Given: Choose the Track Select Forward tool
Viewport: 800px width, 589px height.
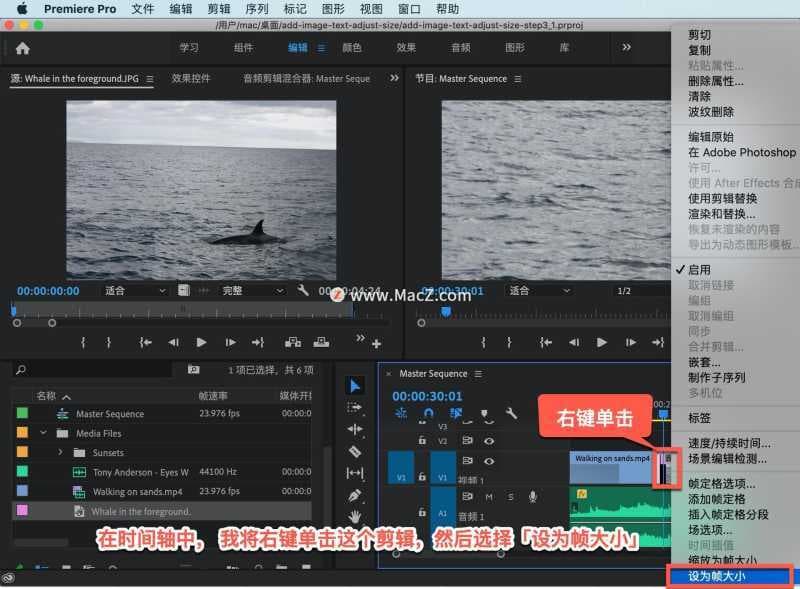Looking at the screenshot, I should click(355, 407).
